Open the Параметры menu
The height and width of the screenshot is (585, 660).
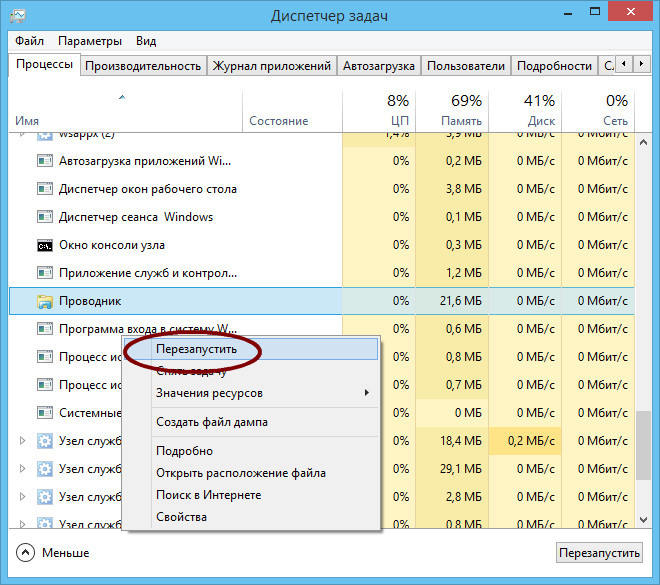(x=90, y=41)
